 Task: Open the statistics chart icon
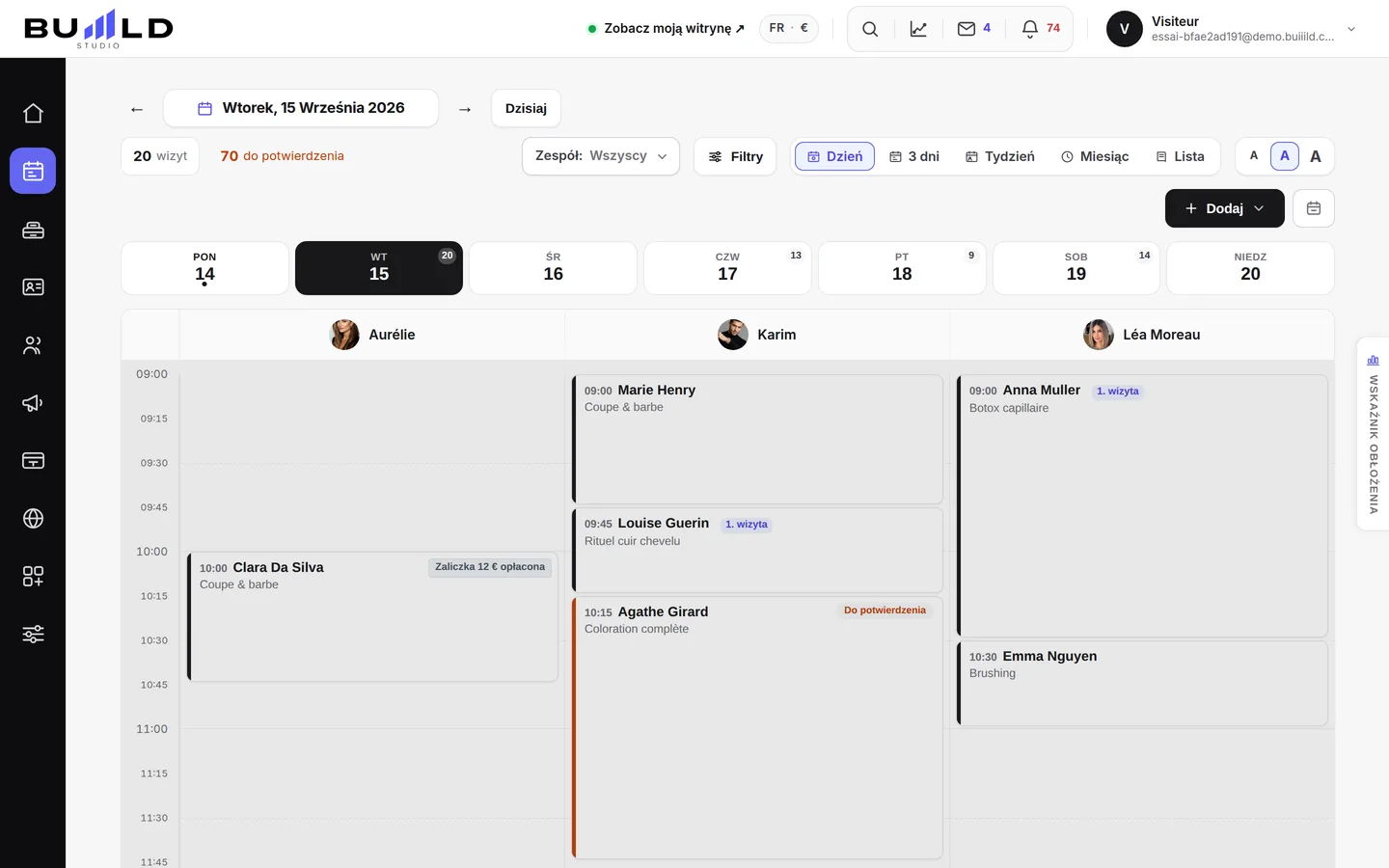click(x=918, y=29)
